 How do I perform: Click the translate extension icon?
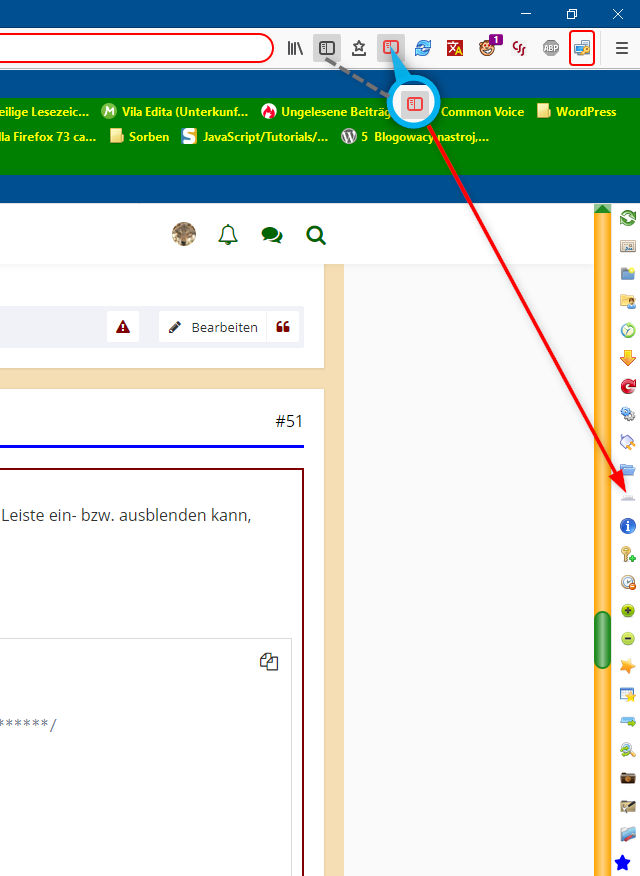coord(455,48)
